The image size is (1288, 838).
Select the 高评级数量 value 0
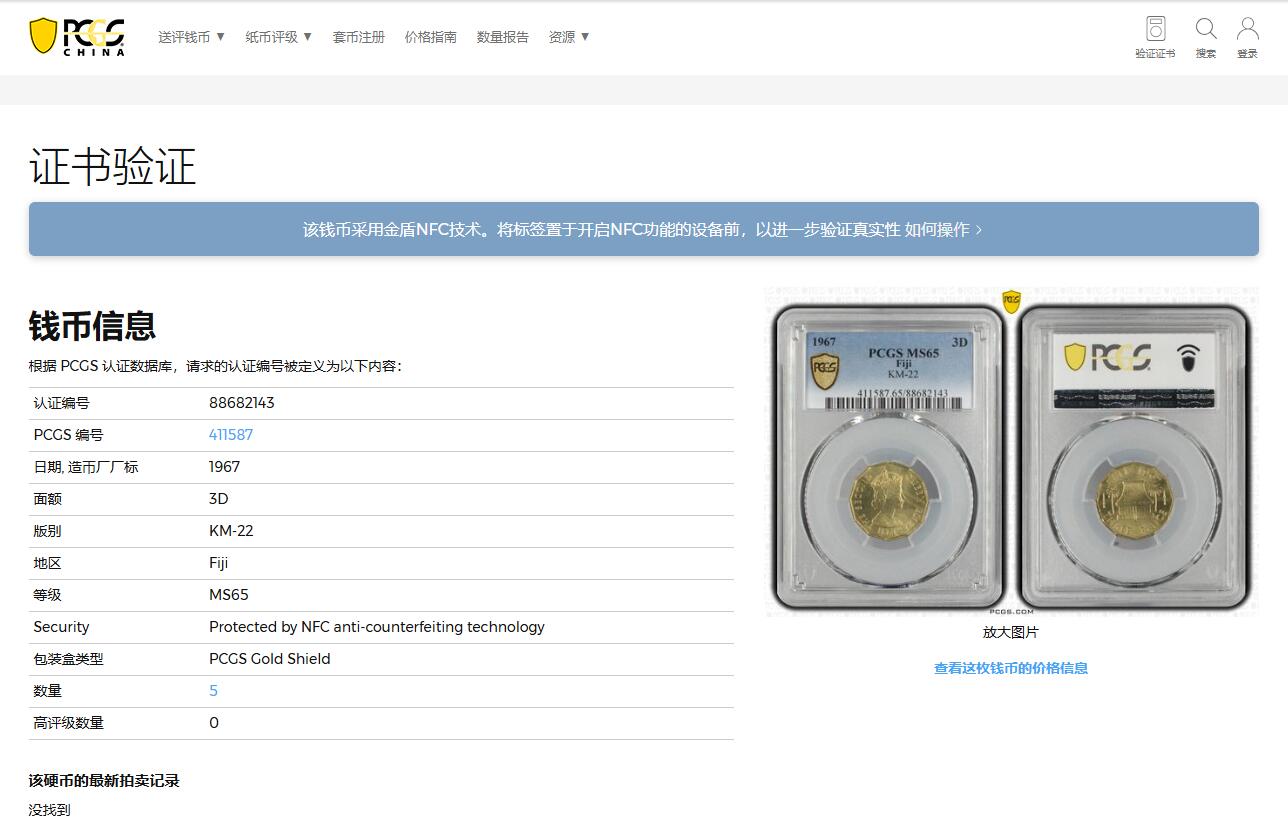(x=214, y=723)
